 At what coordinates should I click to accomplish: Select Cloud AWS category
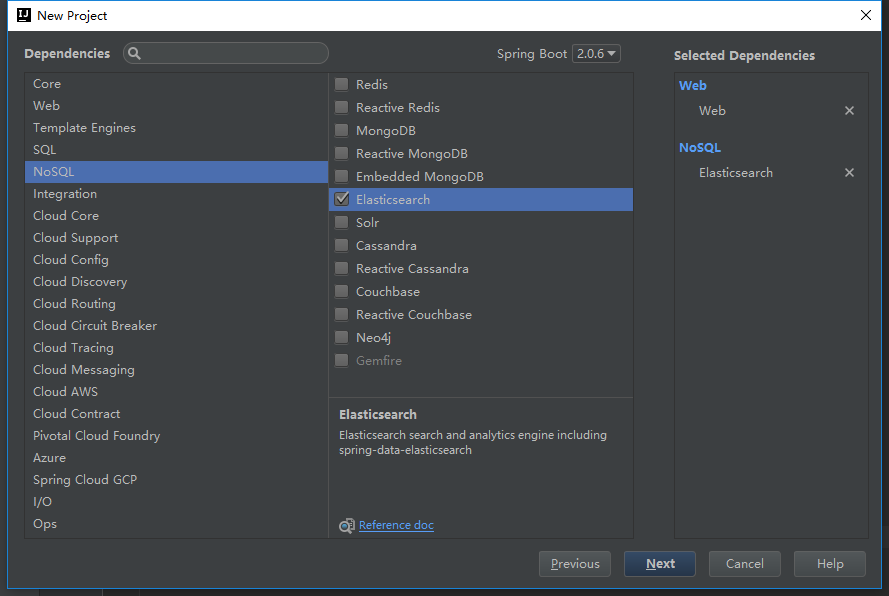pyautogui.click(x=176, y=392)
